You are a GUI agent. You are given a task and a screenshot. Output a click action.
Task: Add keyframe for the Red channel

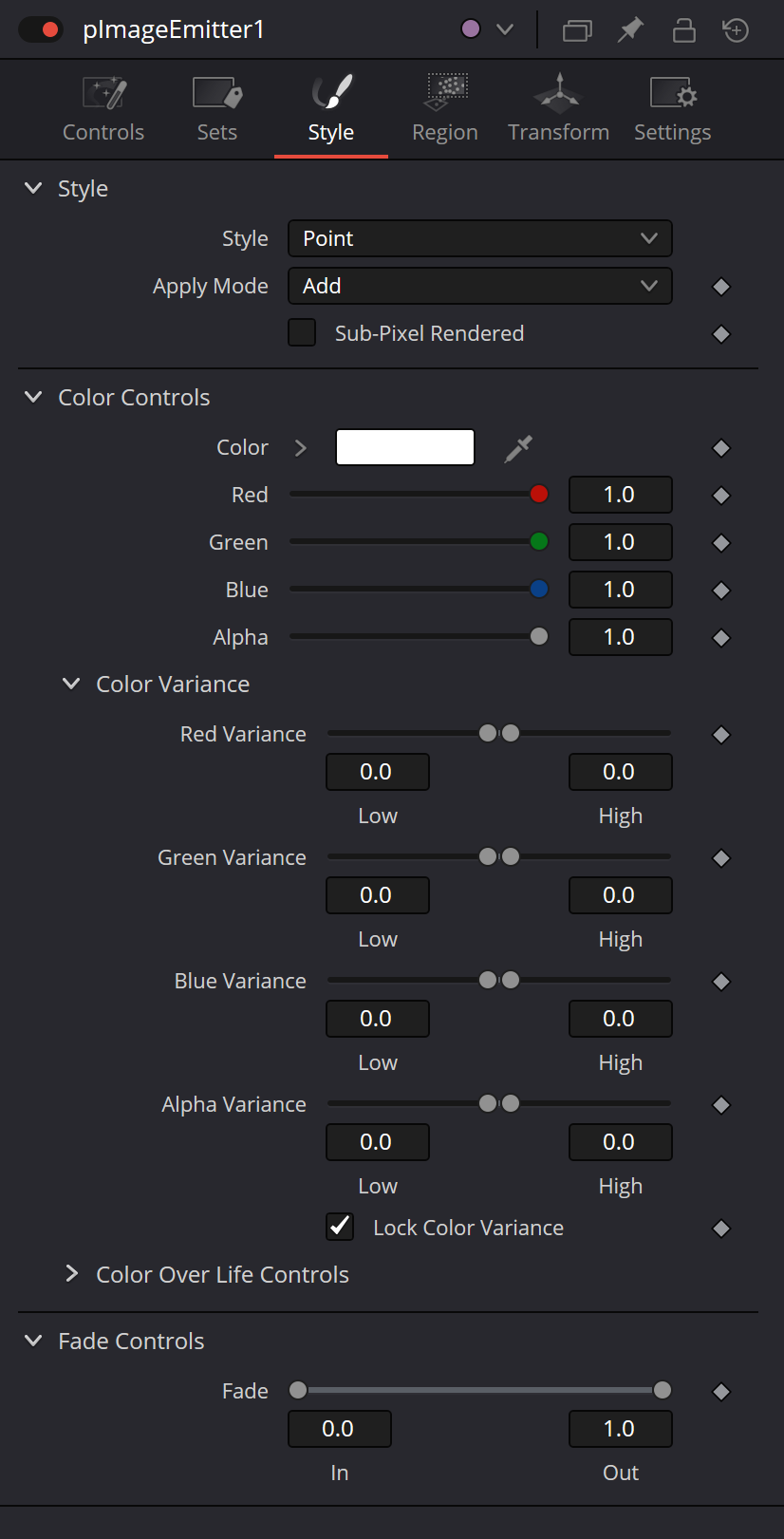[721, 496]
